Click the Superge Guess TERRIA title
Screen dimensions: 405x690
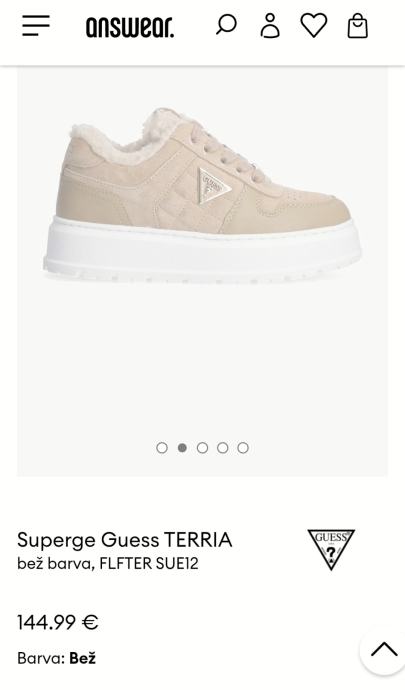pyautogui.click(x=125, y=540)
